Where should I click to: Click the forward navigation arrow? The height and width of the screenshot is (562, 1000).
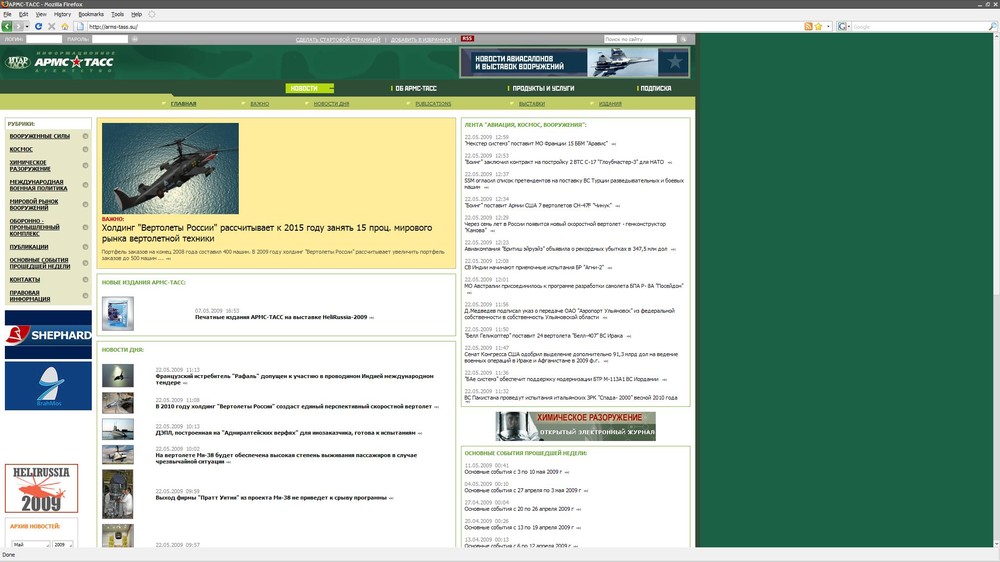point(18,26)
